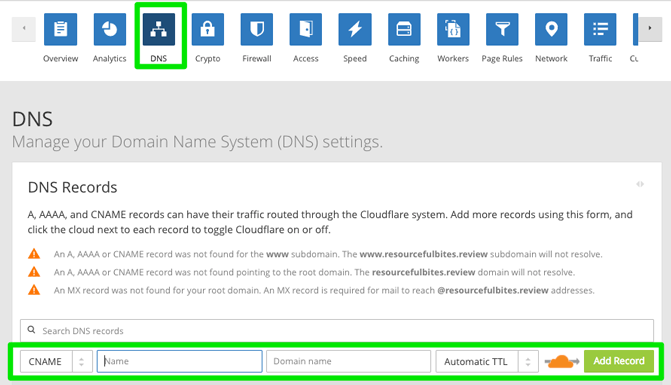Image resolution: width=671 pixels, height=385 pixels.
Task: Open the Overview section icon
Action: (60, 29)
